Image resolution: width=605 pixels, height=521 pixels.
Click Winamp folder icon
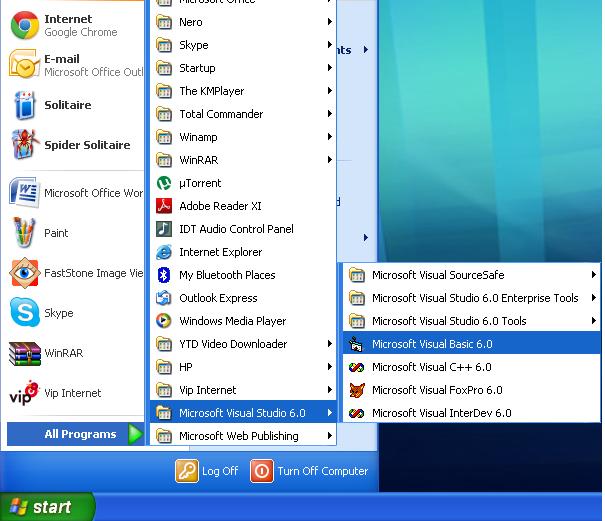(x=164, y=137)
